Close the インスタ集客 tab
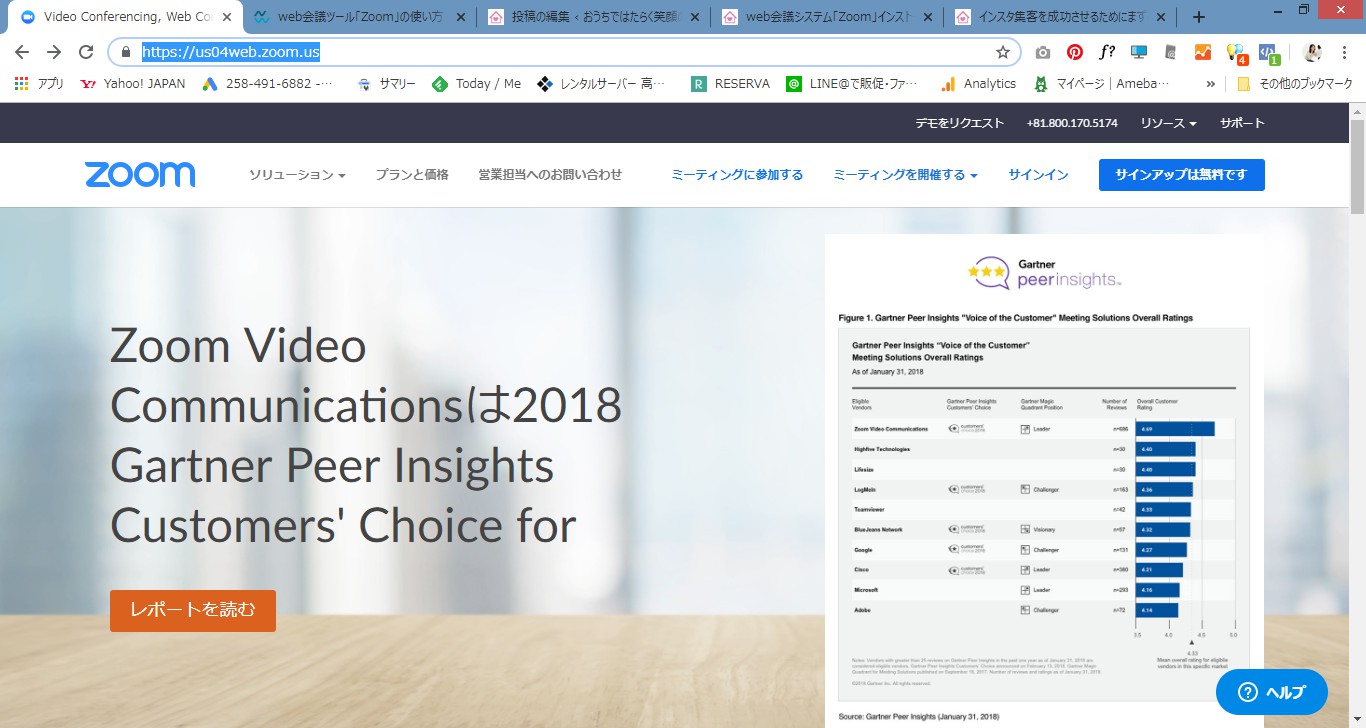The width and height of the screenshot is (1366, 728). pos(1162,17)
